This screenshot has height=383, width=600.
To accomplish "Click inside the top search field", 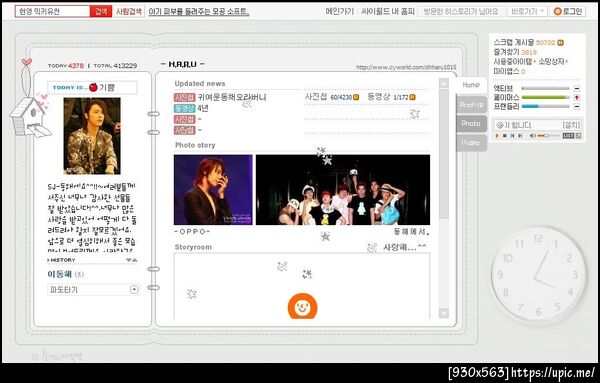I will [52, 11].
